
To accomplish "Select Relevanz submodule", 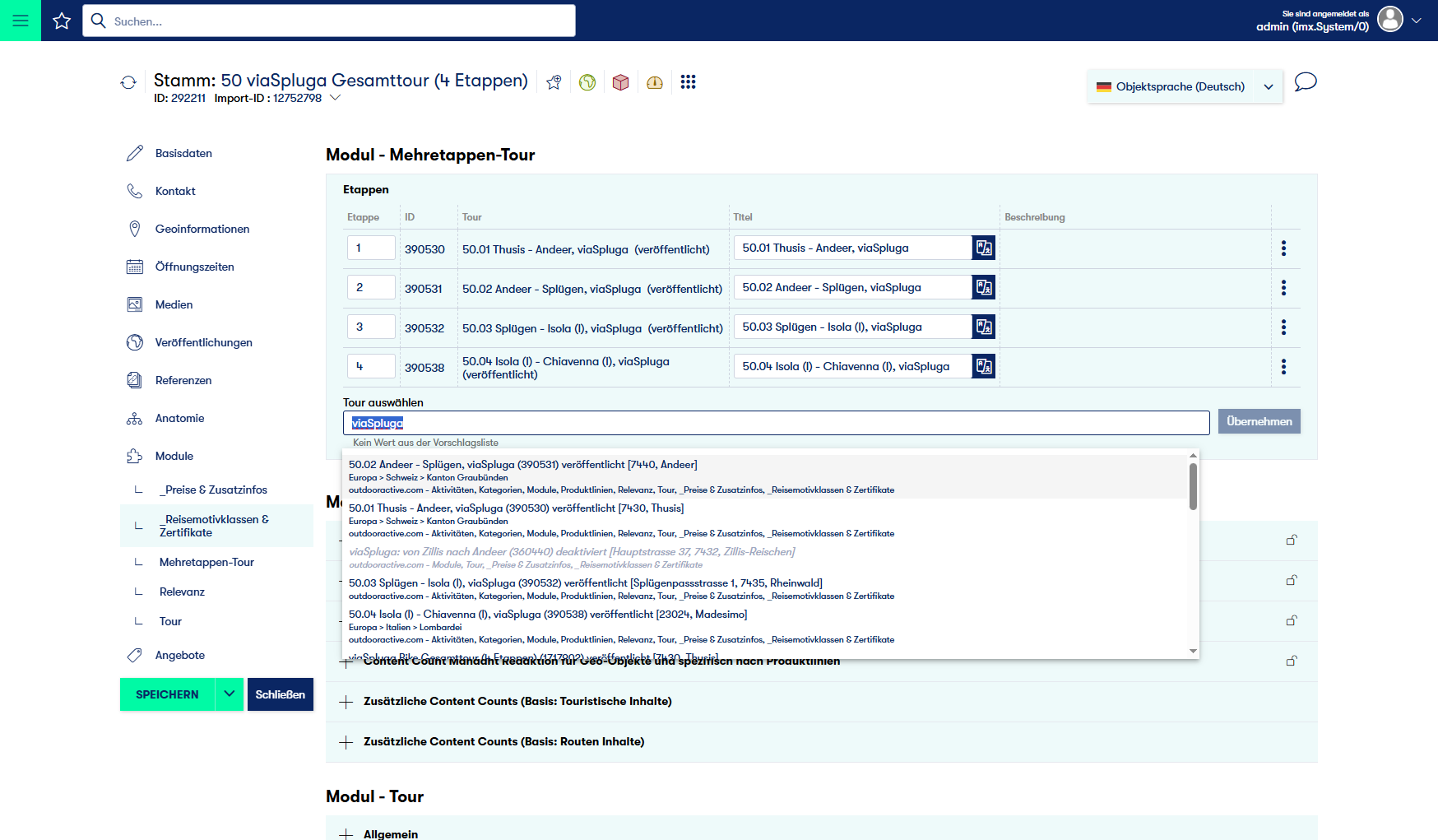I will pyautogui.click(x=182, y=592).
